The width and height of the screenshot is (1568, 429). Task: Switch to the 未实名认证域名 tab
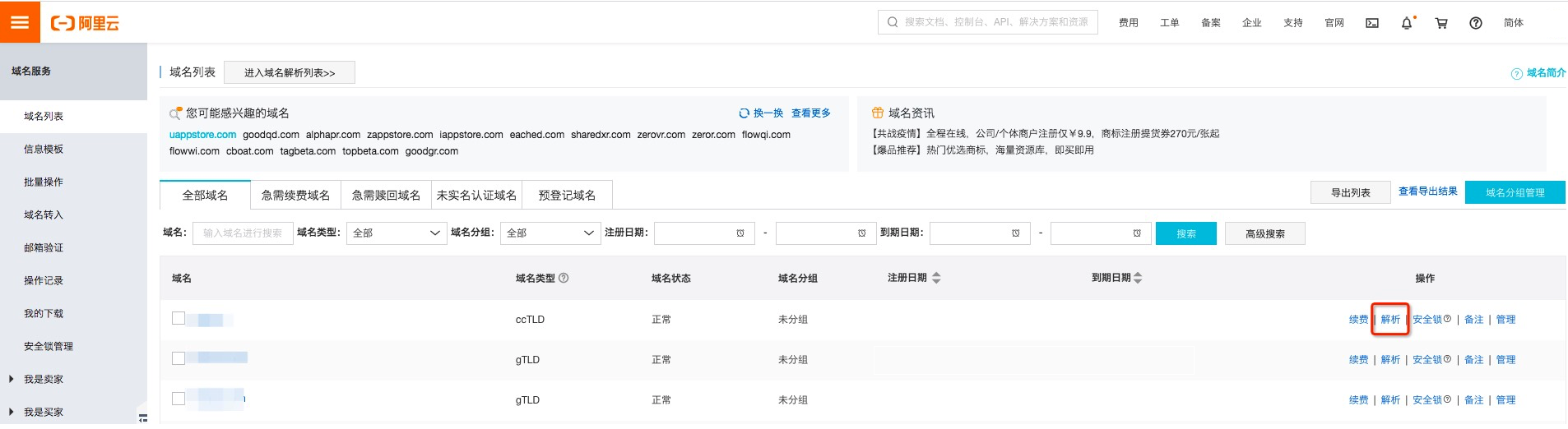point(476,195)
